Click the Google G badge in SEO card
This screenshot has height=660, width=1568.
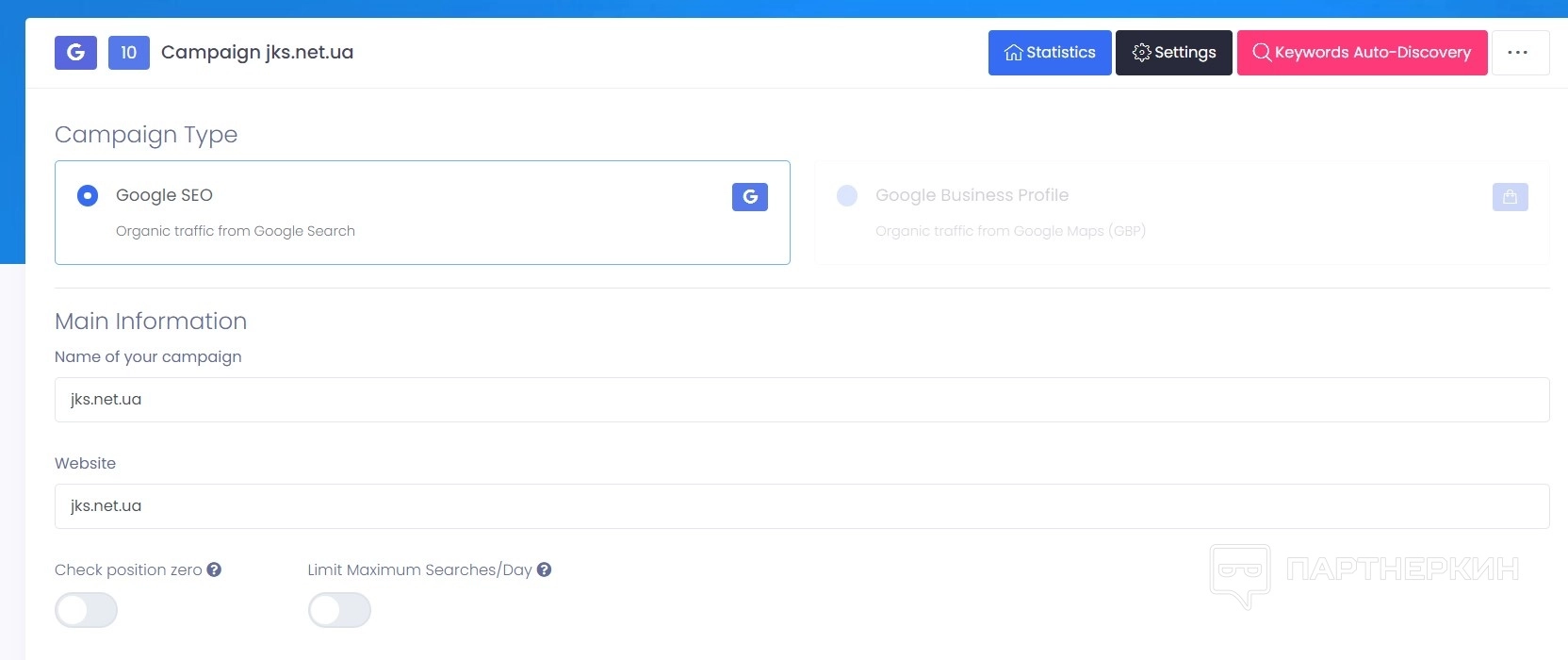(750, 197)
